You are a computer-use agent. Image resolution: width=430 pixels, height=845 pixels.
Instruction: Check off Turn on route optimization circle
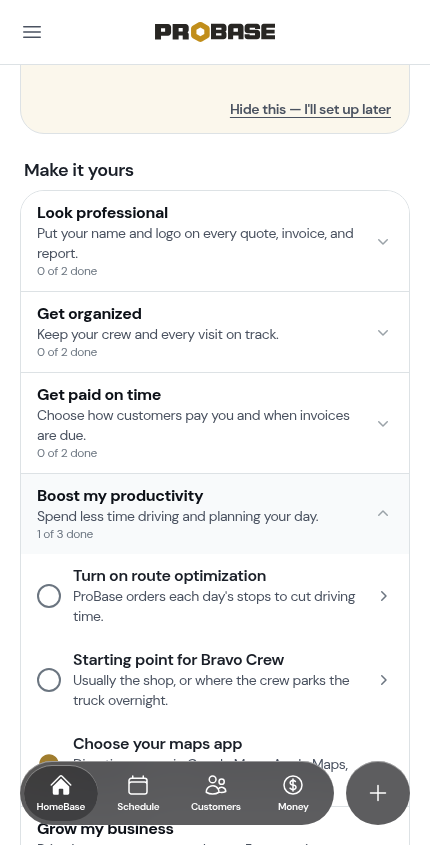click(x=48, y=596)
